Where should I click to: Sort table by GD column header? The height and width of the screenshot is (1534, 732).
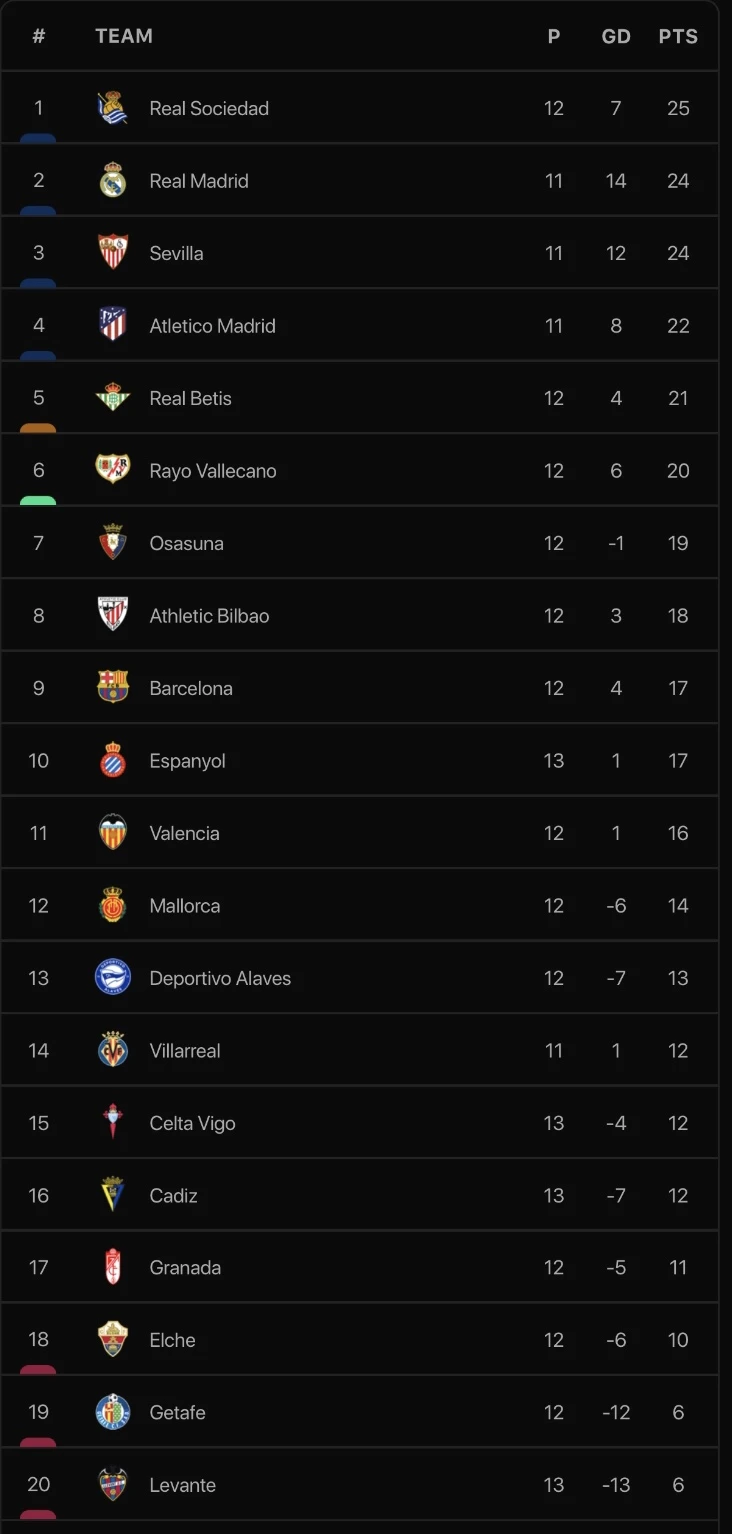616,36
